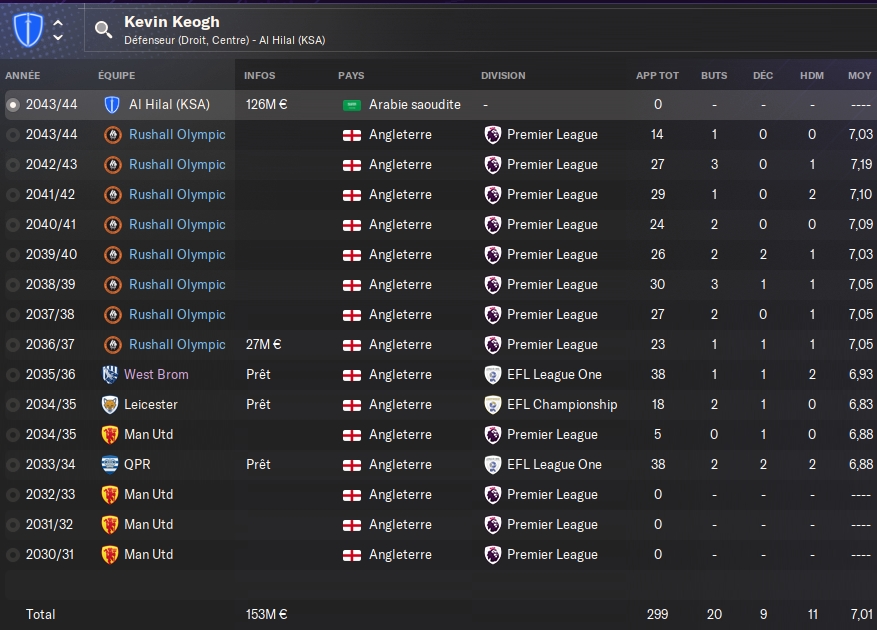The width and height of the screenshot is (877, 630).
Task: Open the Rushall Olympic link for 2041/42
Action: pyautogui.click(x=177, y=194)
